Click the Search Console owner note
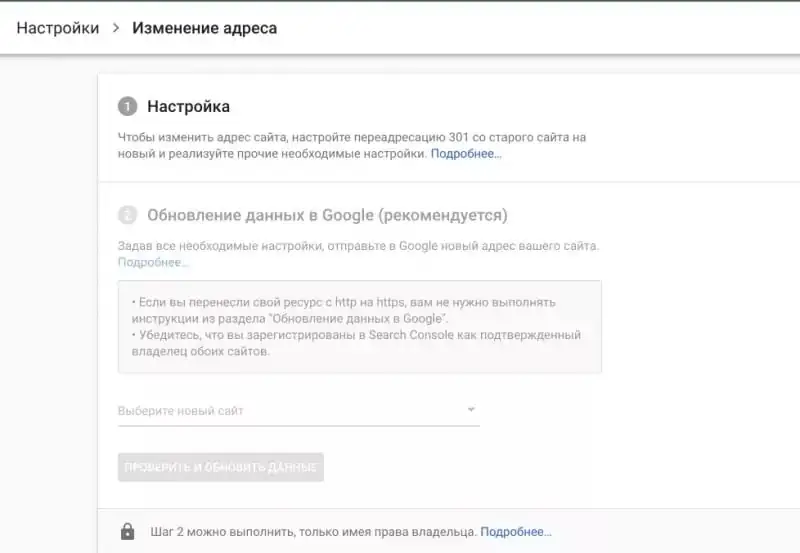 coord(356,343)
